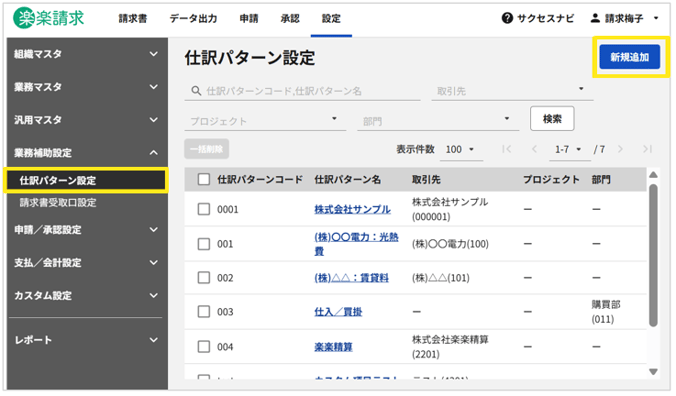Click the 新規追加 button
Screen dimensions: 676x396
pyautogui.click(x=629, y=57)
